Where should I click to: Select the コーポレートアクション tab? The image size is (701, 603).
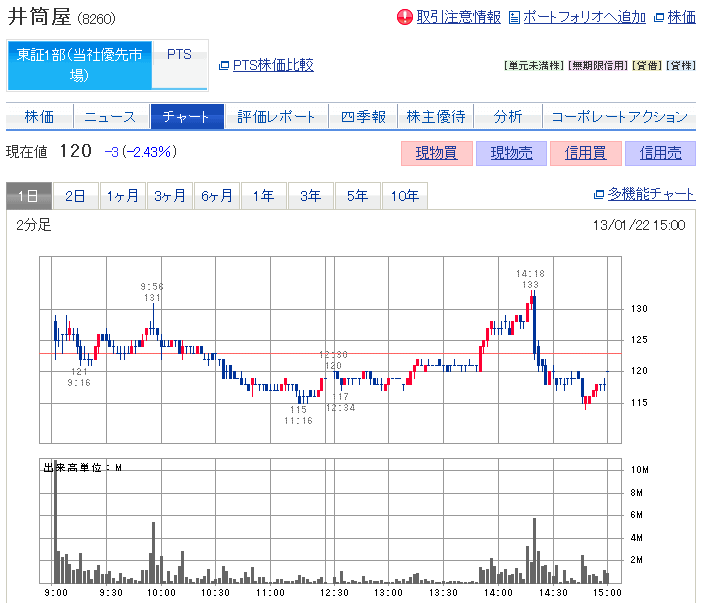[x=620, y=117]
